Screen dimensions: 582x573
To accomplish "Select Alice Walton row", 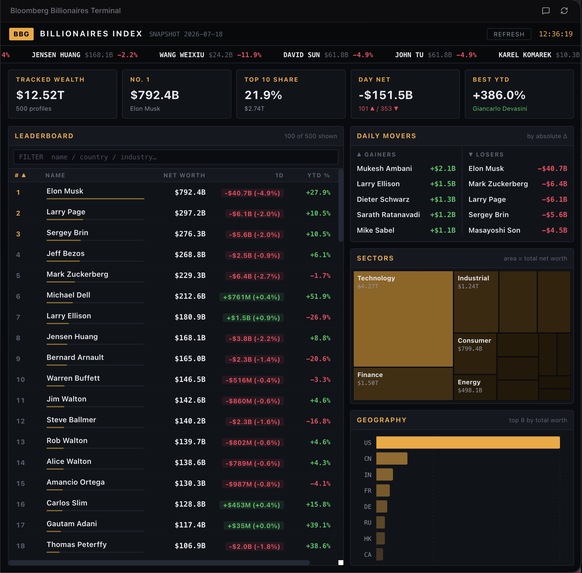I will pos(174,462).
